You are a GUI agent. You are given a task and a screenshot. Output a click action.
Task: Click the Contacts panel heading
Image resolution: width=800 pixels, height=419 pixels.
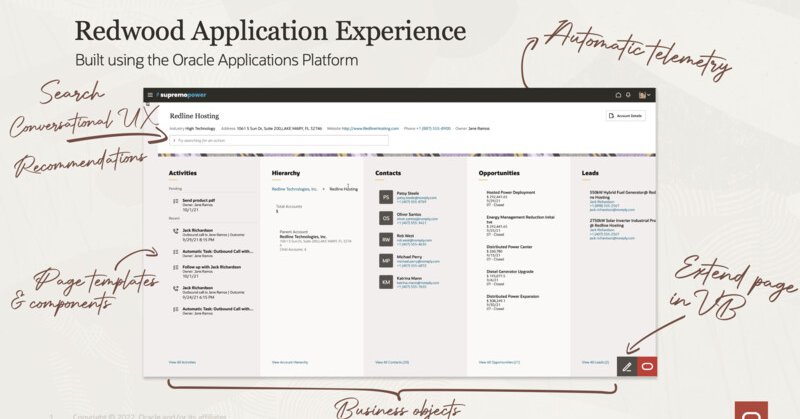[x=388, y=173]
